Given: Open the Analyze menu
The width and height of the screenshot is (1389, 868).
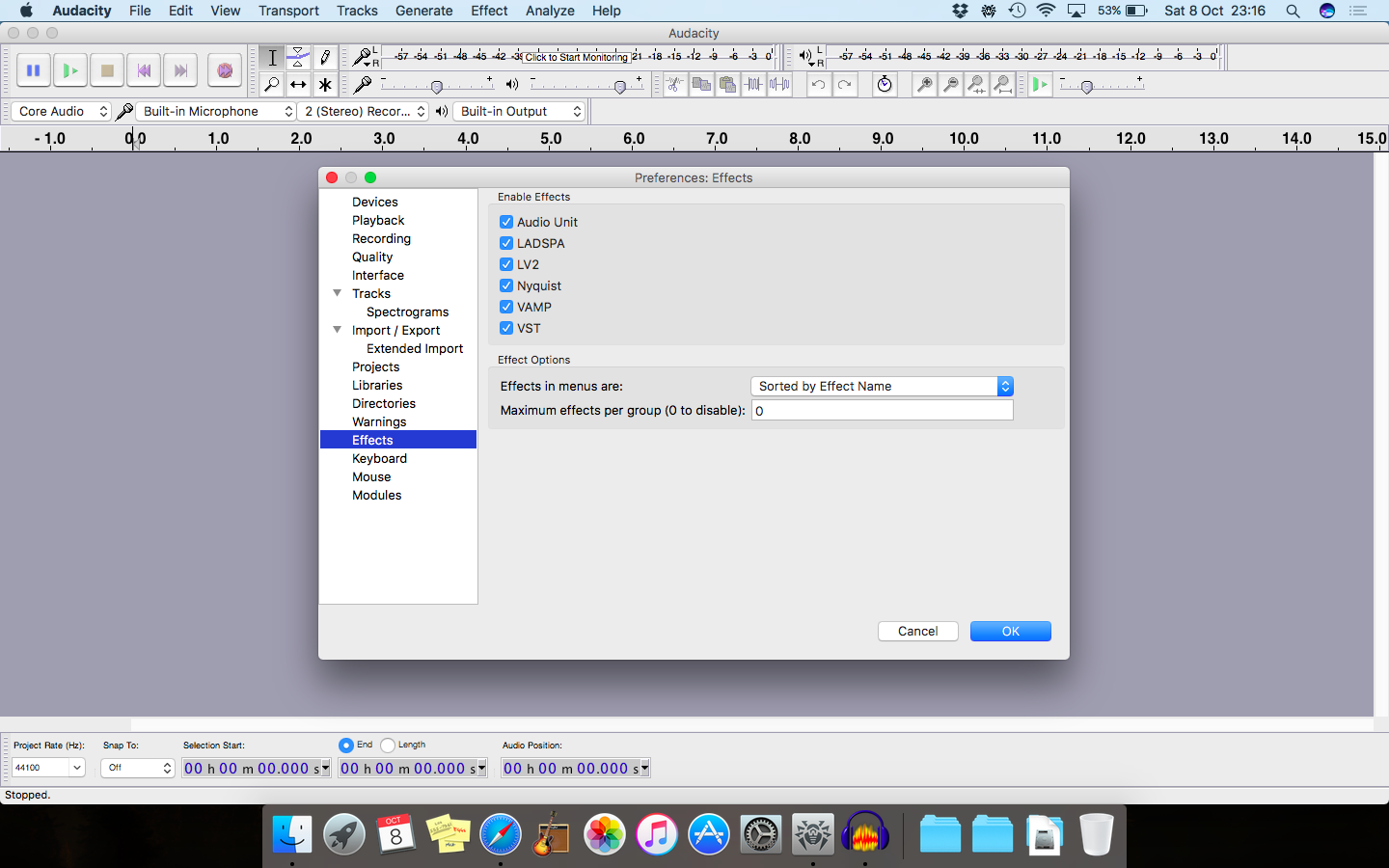Looking at the screenshot, I should coord(550,11).
